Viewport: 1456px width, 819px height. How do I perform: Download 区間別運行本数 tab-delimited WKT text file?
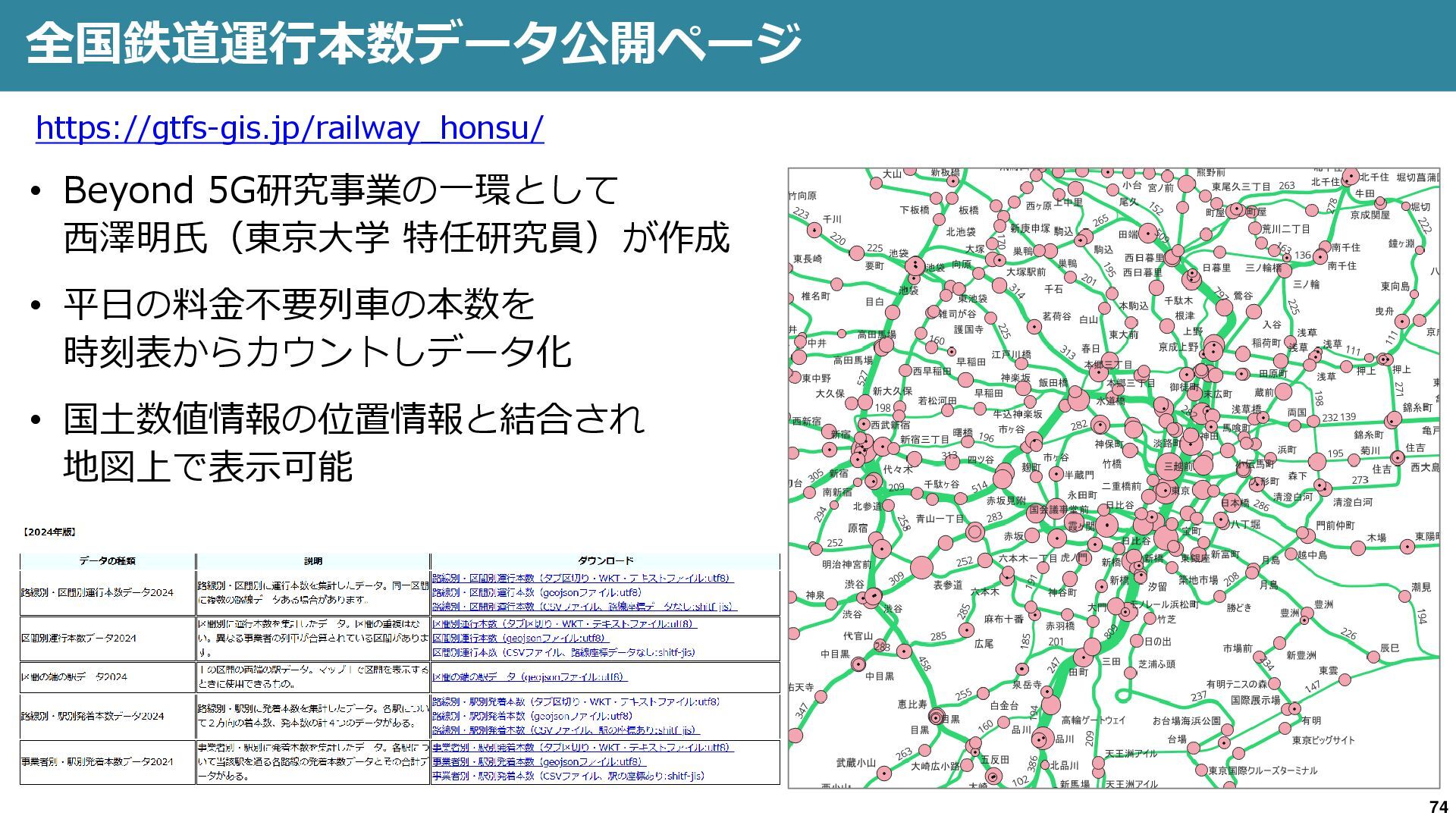(x=563, y=624)
